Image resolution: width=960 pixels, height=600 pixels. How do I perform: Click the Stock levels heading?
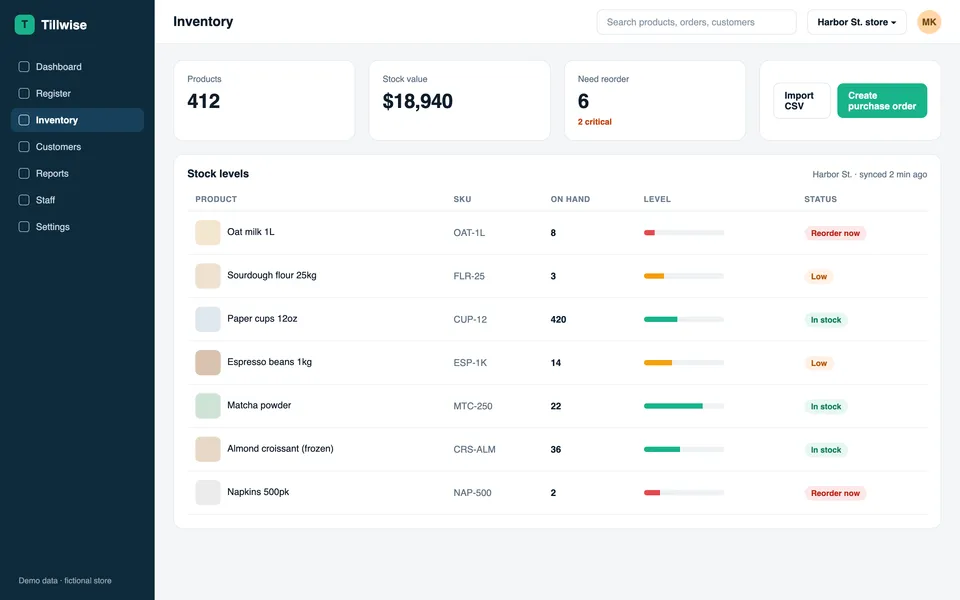pos(218,174)
